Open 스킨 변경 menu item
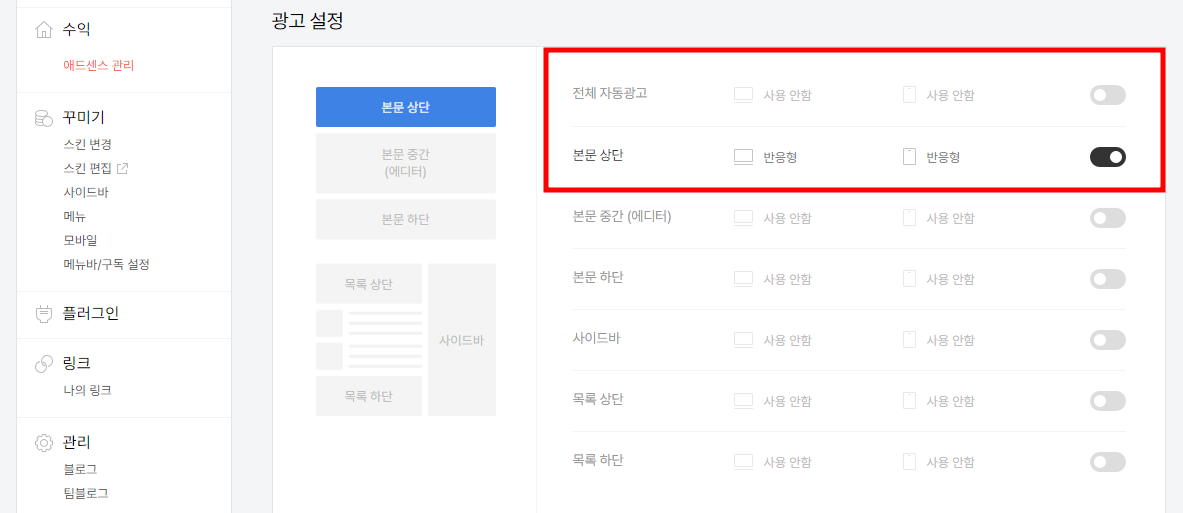 click(x=88, y=144)
